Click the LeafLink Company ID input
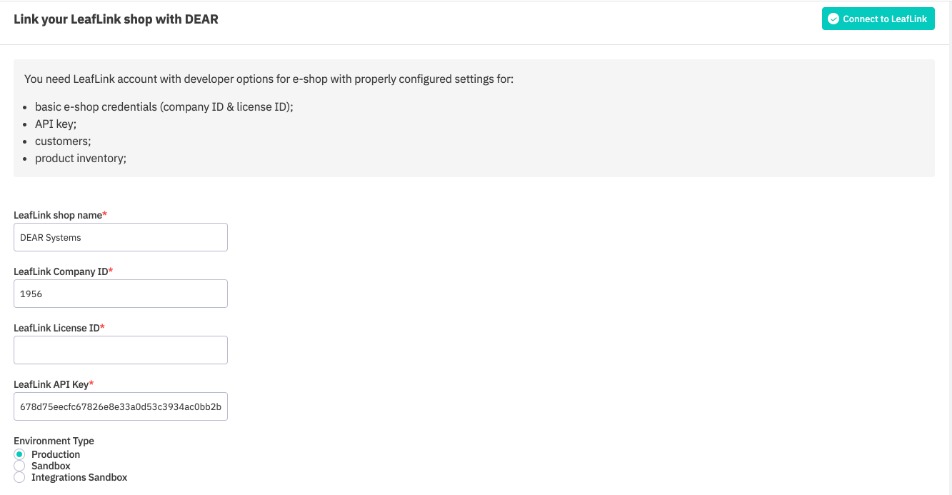Viewport: 952px width, 495px height. 120,294
